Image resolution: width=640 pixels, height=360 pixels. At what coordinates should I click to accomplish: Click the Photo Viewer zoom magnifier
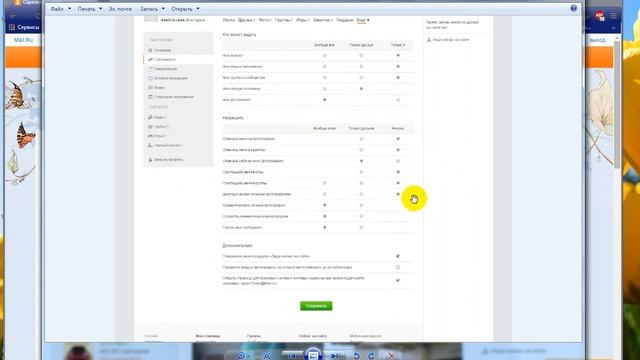[x=241, y=356]
